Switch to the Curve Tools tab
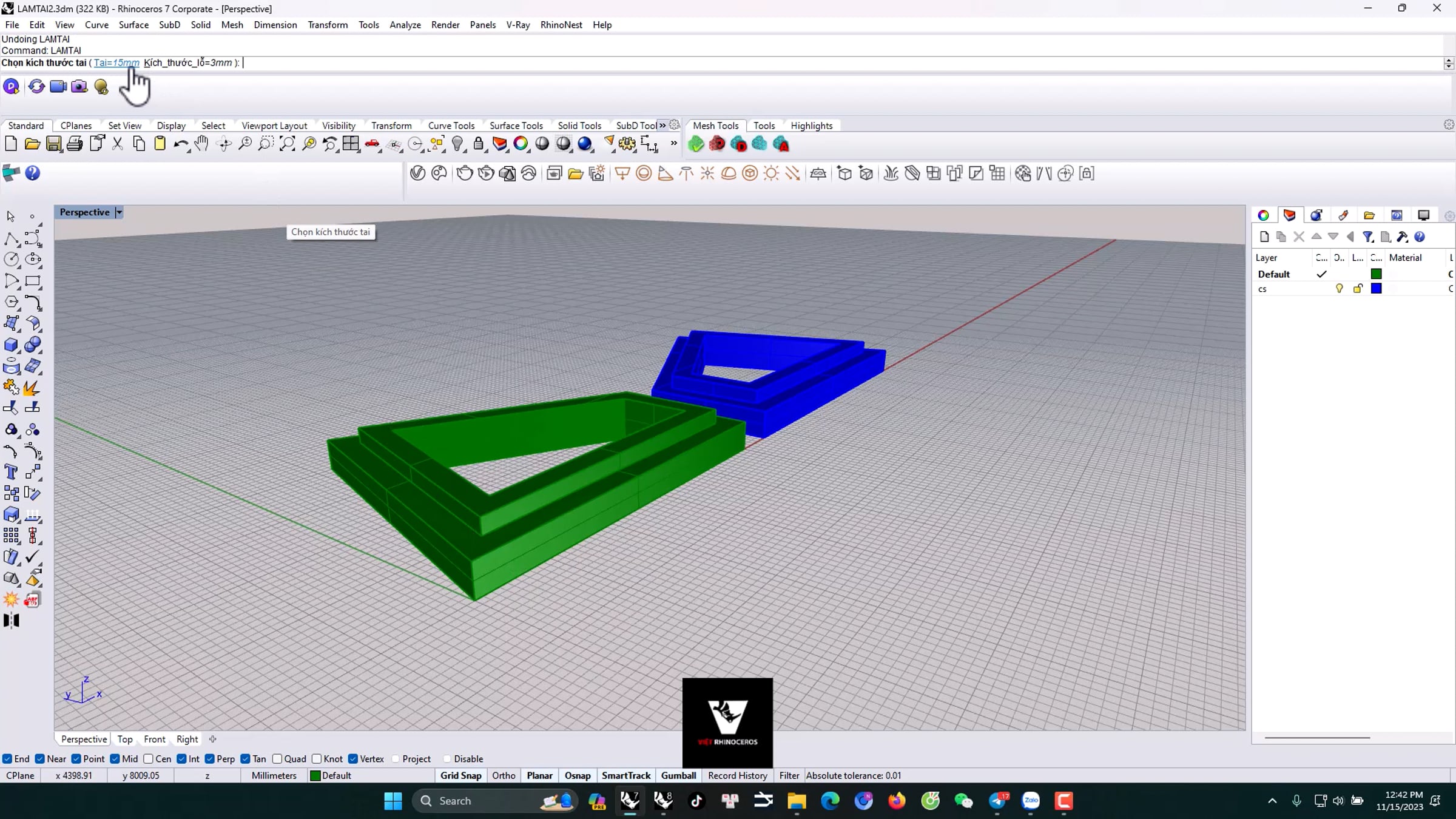This screenshot has width=1456, height=819. click(x=451, y=126)
